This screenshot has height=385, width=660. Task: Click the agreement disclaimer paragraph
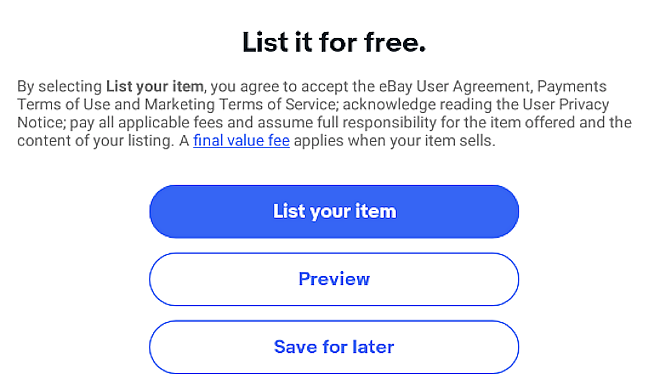pyautogui.click(x=324, y=114)
